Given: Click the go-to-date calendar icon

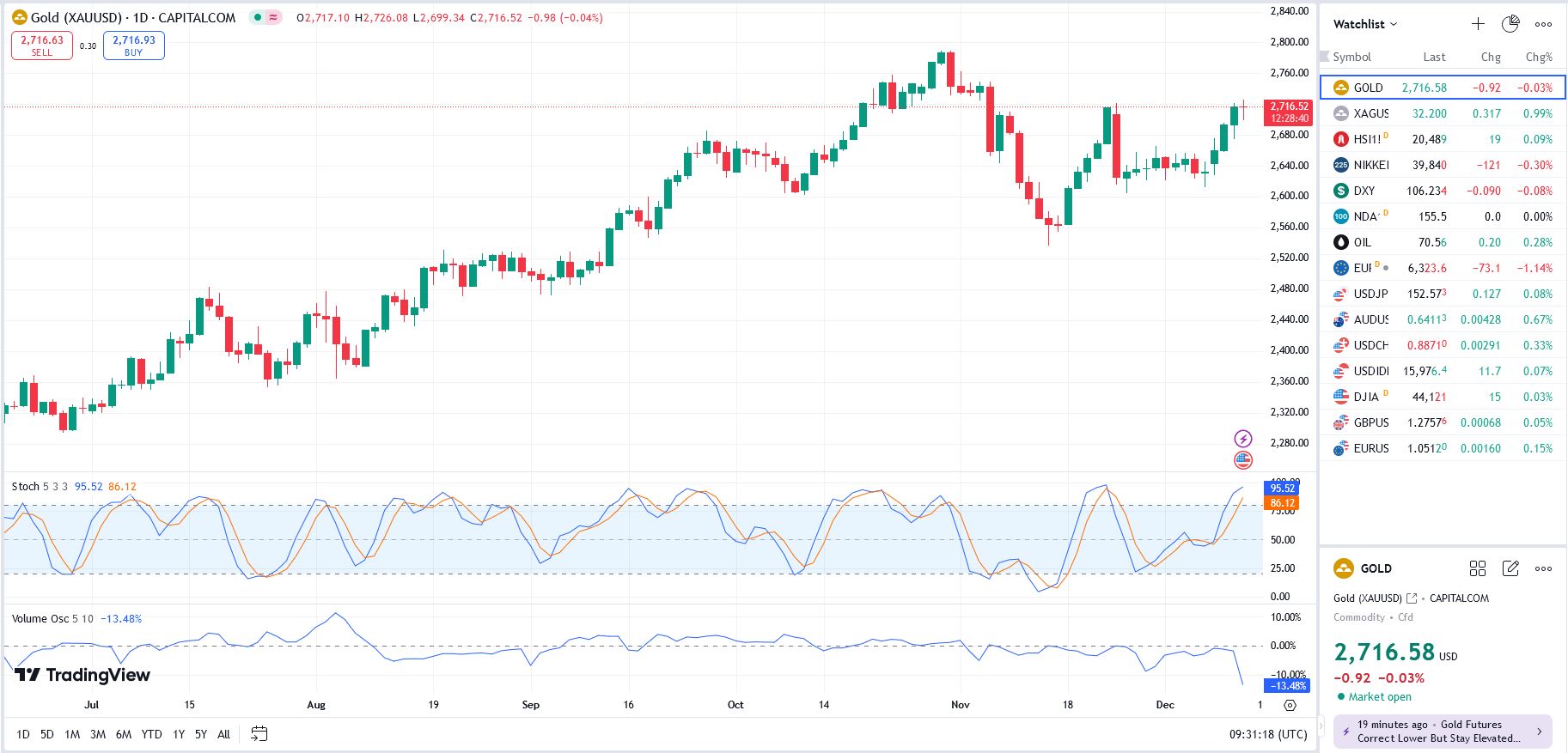Looking at the screenshot, I should pyautogui.click(x=259, y=734).
